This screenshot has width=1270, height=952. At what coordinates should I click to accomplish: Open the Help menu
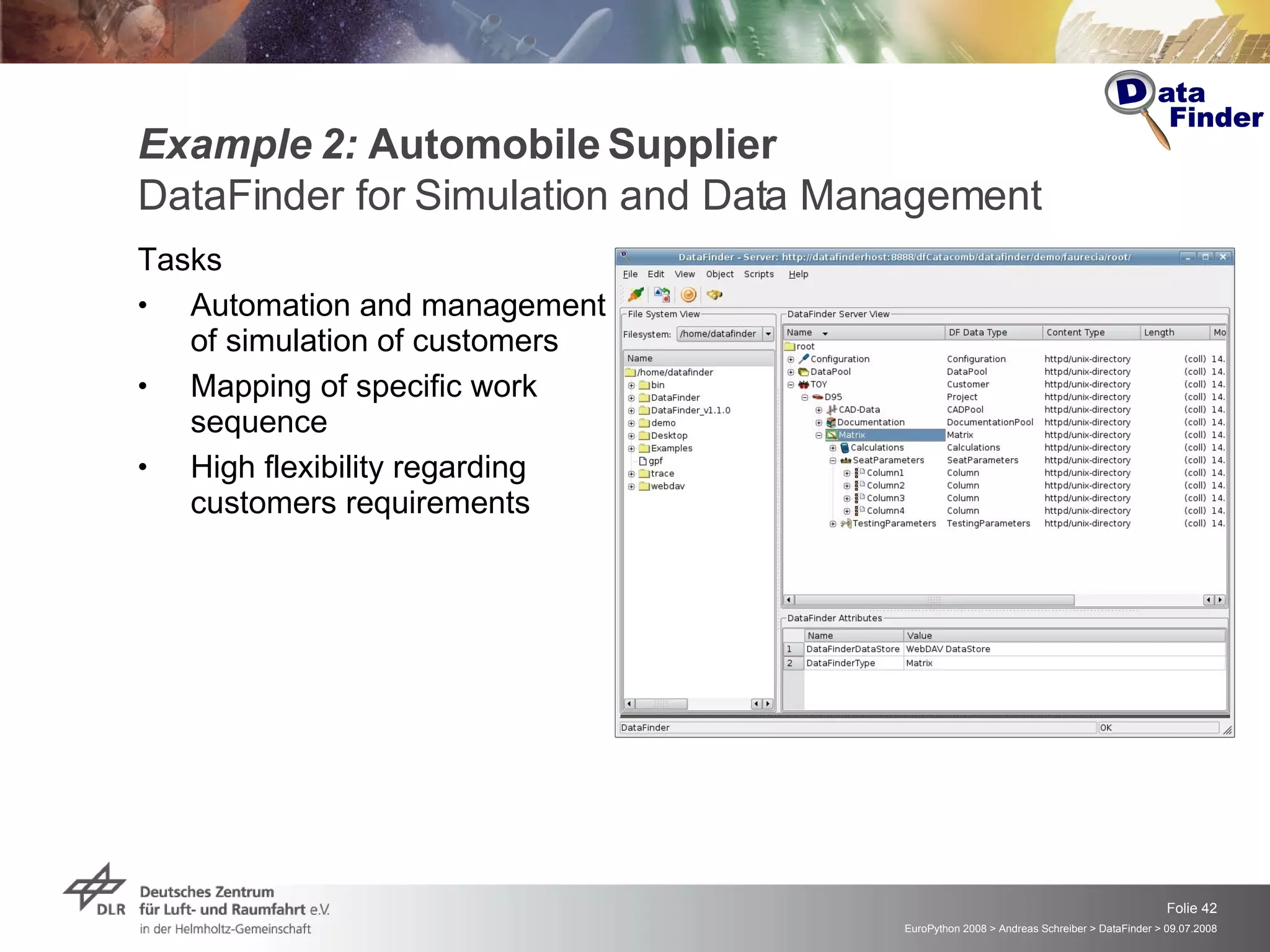[x=798, y=274]
